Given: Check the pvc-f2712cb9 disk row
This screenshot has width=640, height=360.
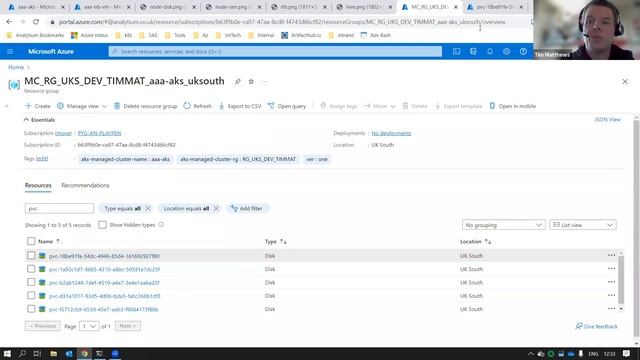Looking at the screenshot, I should 31,309.
